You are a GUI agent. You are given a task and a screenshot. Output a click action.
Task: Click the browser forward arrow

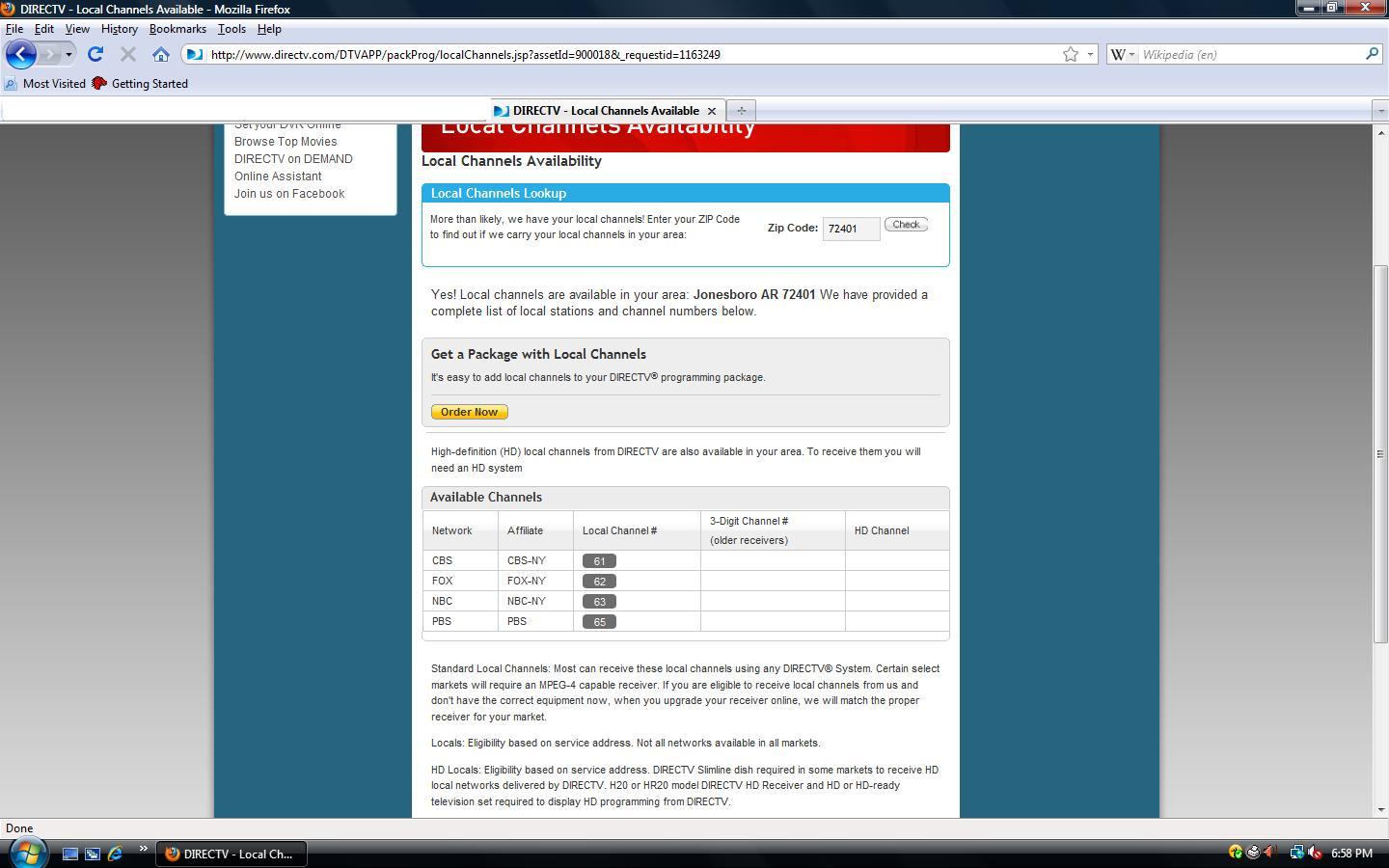49,54
